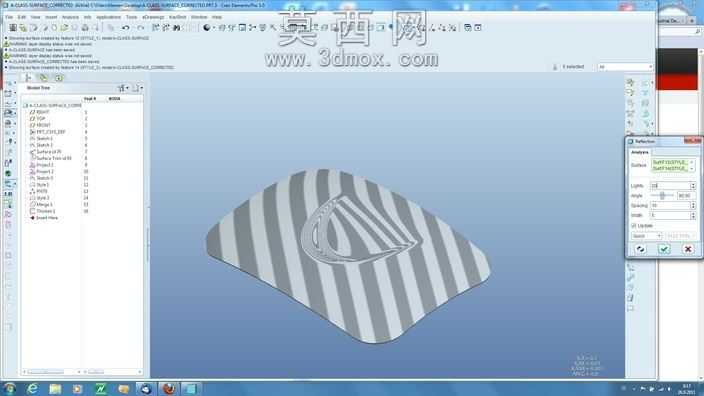
Task: Select the Folder browser navigator tab icon
Action: pos(44,78)
